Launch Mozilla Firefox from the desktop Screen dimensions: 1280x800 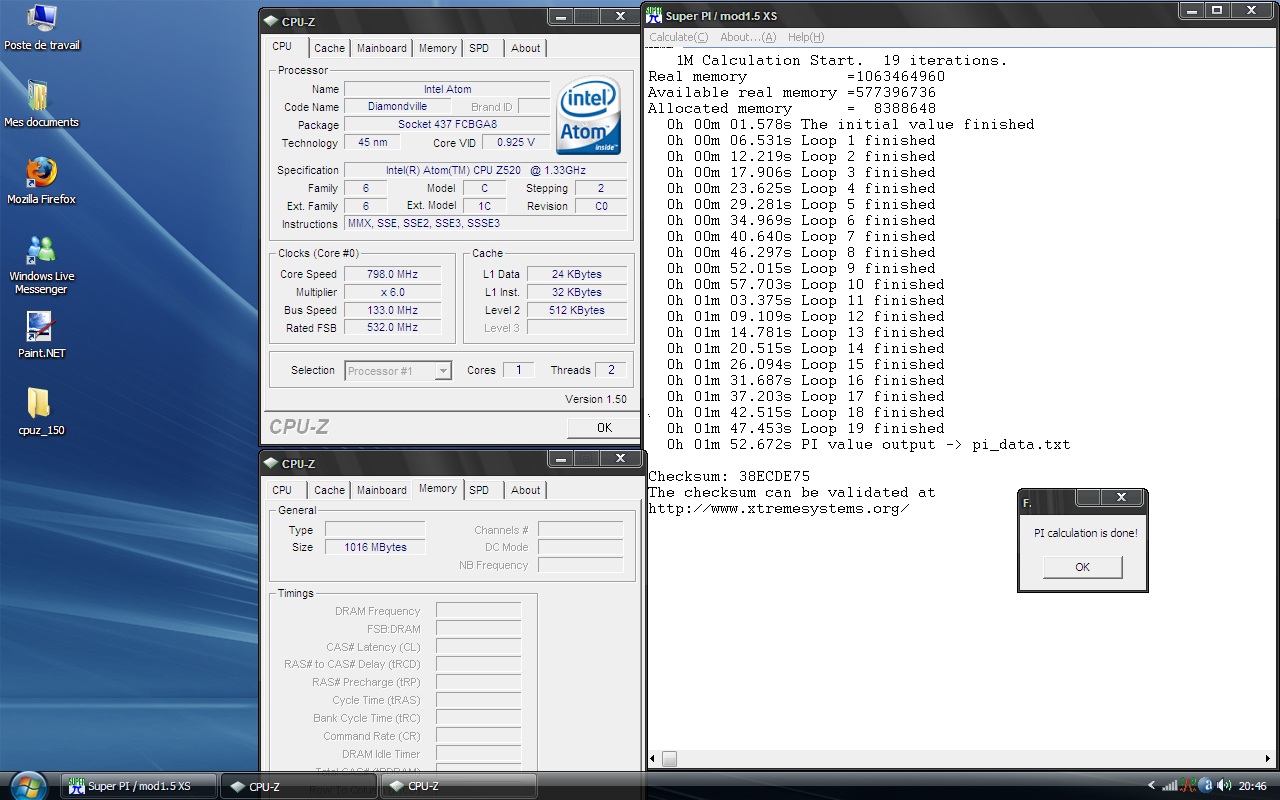(x=41, y=181)
